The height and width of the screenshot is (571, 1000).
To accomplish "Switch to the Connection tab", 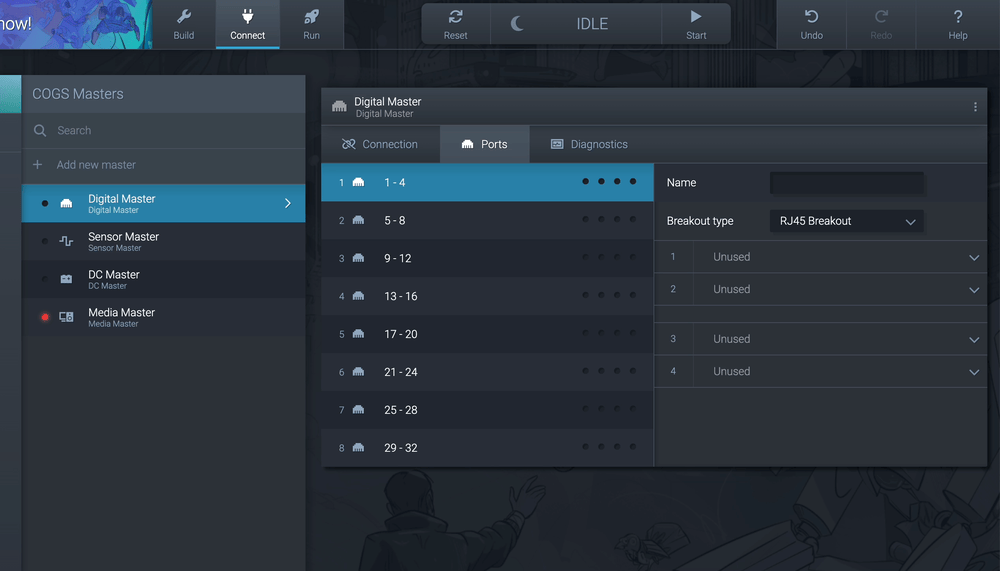I will tap(380, 144).
